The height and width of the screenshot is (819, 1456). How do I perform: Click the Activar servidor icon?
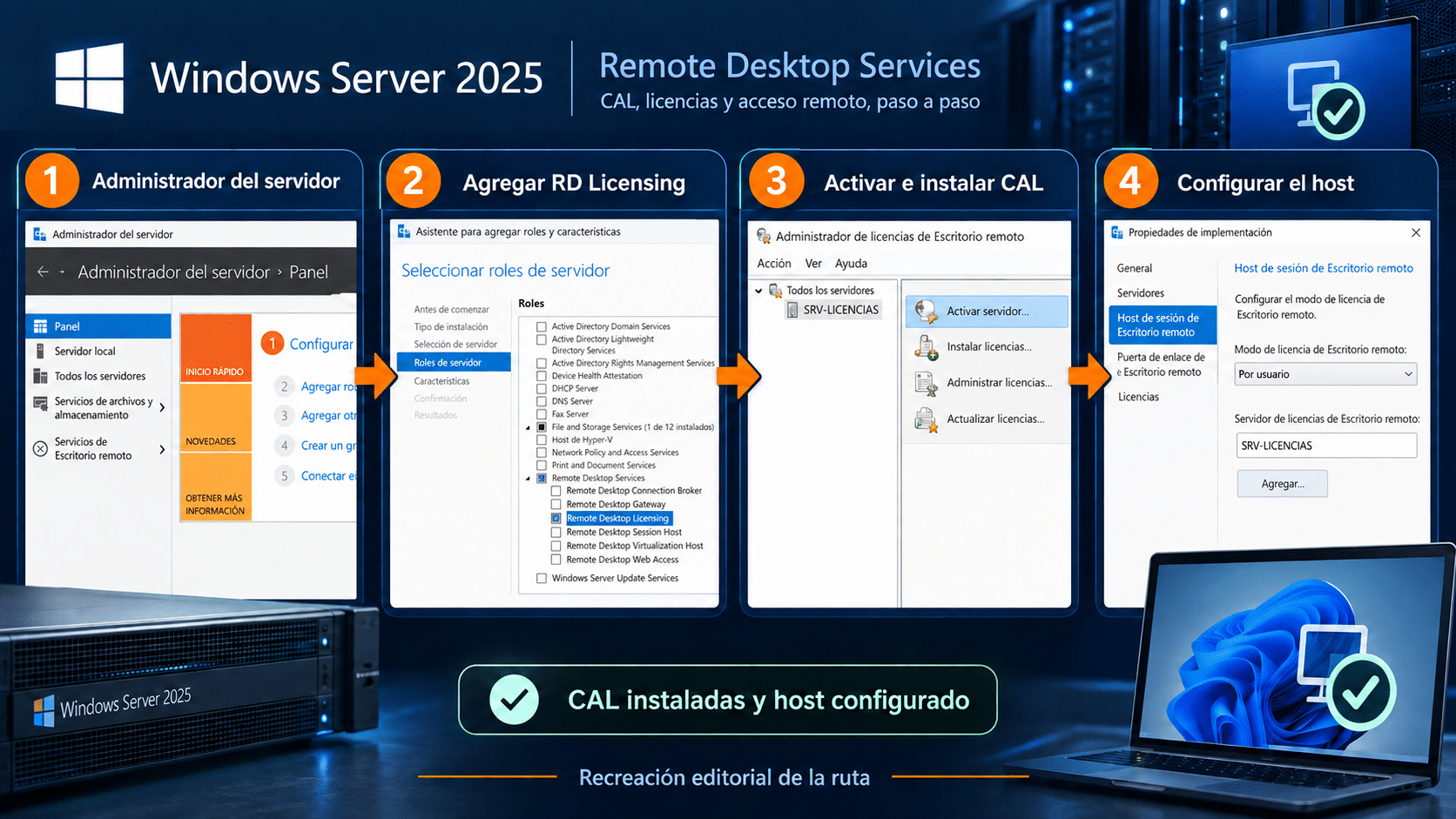[x=926, y=311]
